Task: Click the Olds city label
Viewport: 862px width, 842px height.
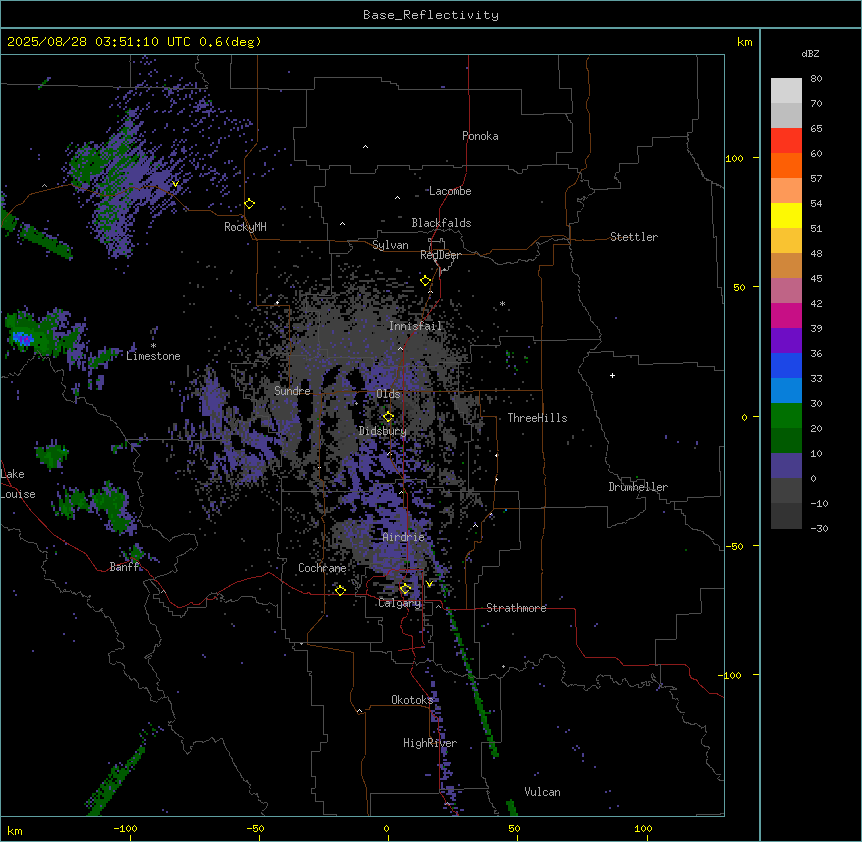Action: click(388, 394)
